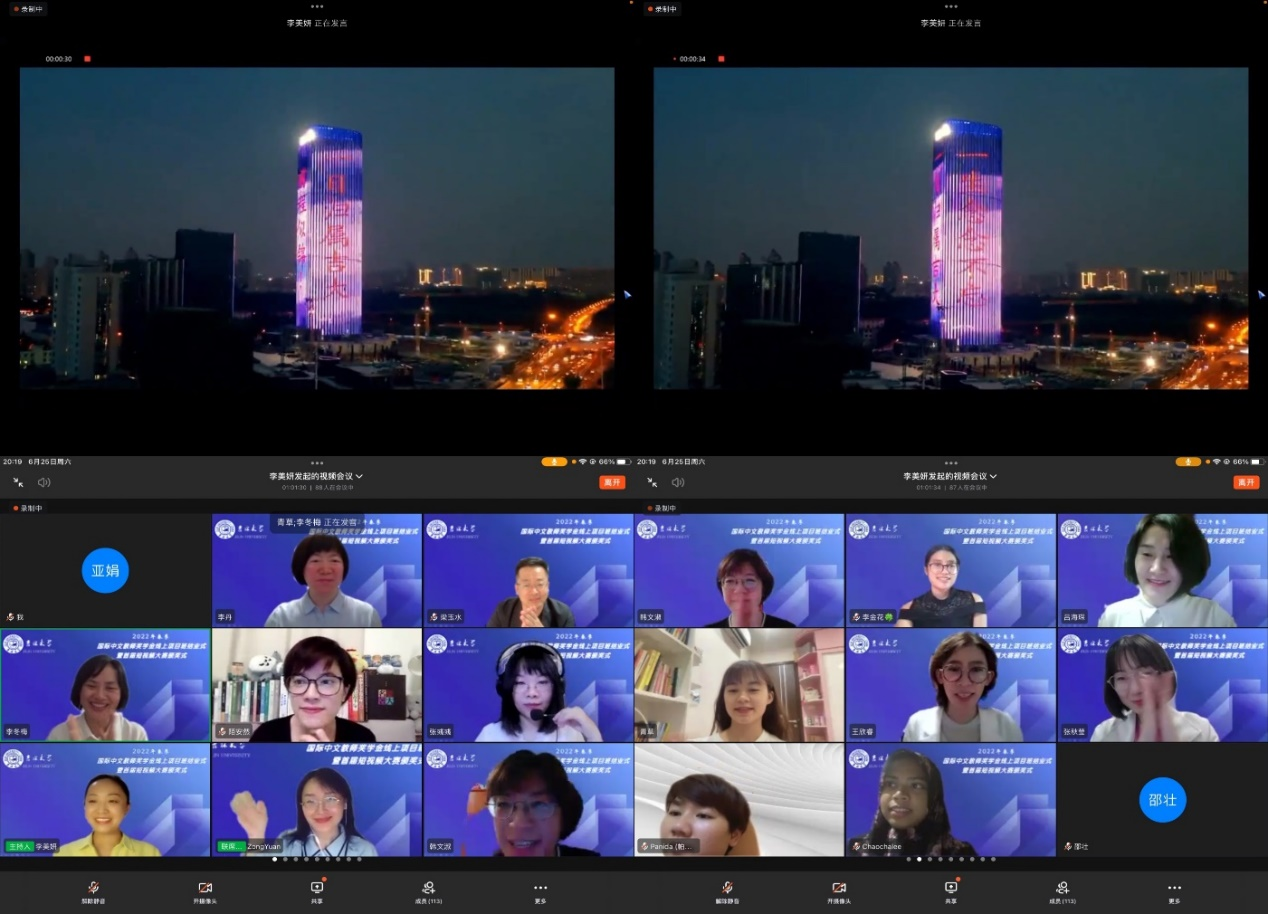
Task: Toggle speaker icon in the right meeting window
Action: point(678,482)
